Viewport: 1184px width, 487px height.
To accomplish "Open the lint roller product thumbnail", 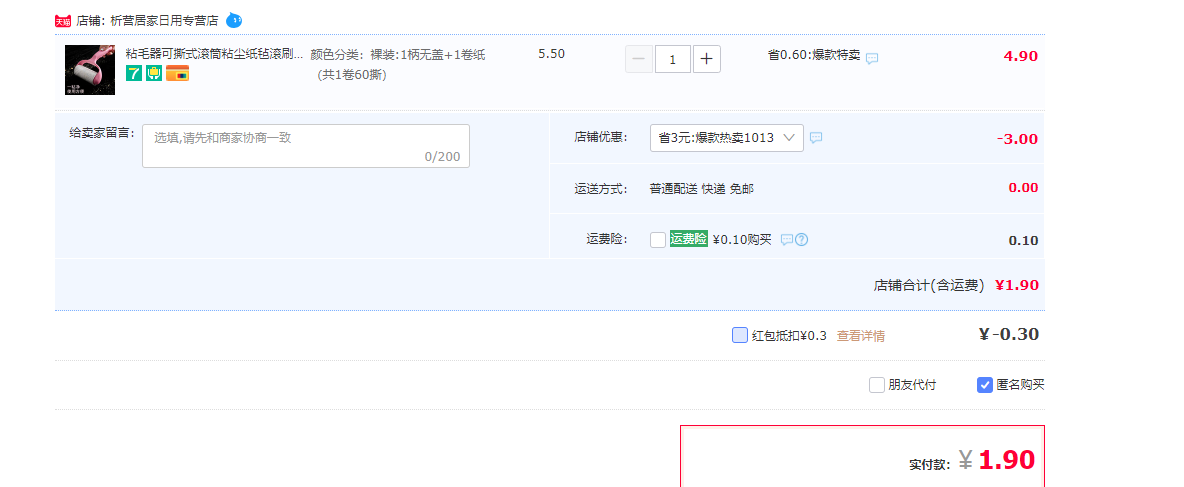I will pyautogui.click(x=90, y=69).
